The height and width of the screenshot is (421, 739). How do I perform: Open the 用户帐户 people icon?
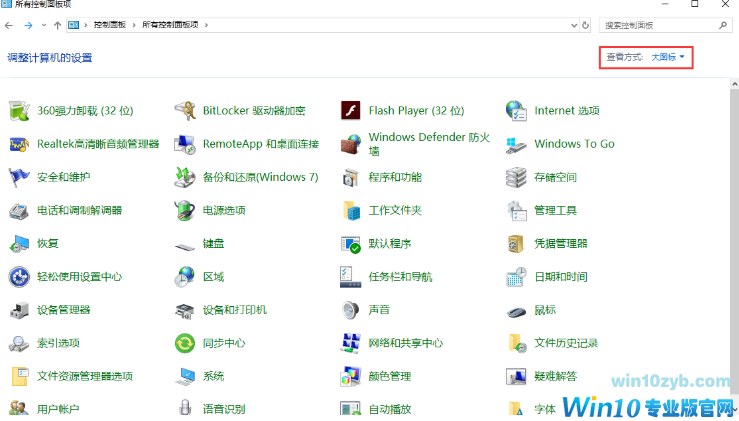click(19, 409)
